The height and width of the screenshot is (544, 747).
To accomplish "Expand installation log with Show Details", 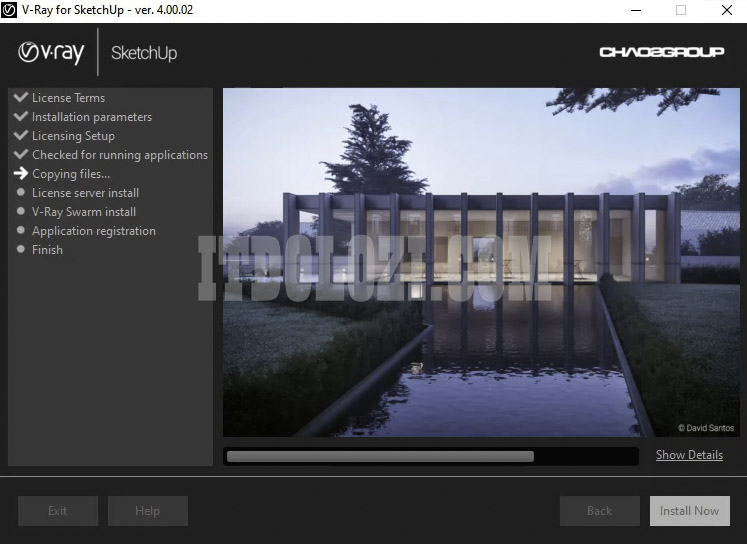I will (689, 455).
